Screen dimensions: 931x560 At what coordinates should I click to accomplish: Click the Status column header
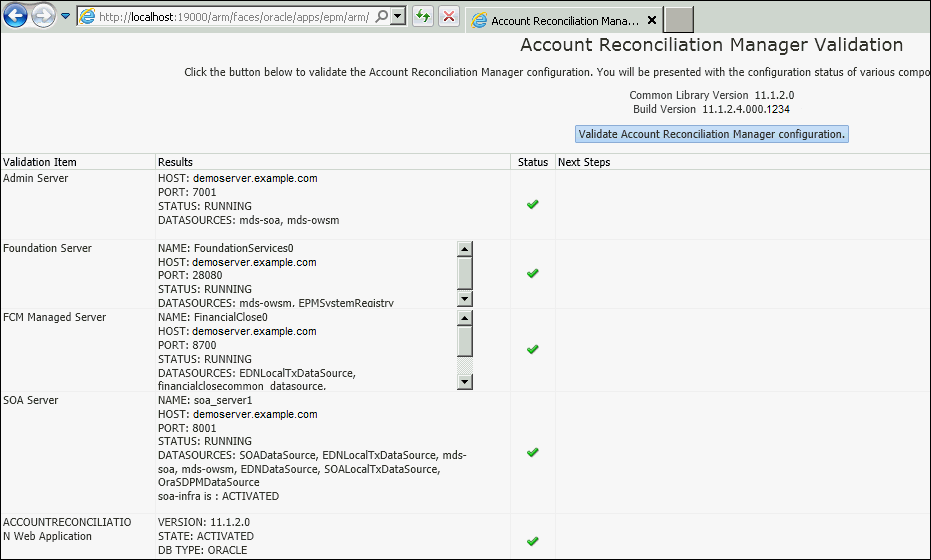[533, 162]
